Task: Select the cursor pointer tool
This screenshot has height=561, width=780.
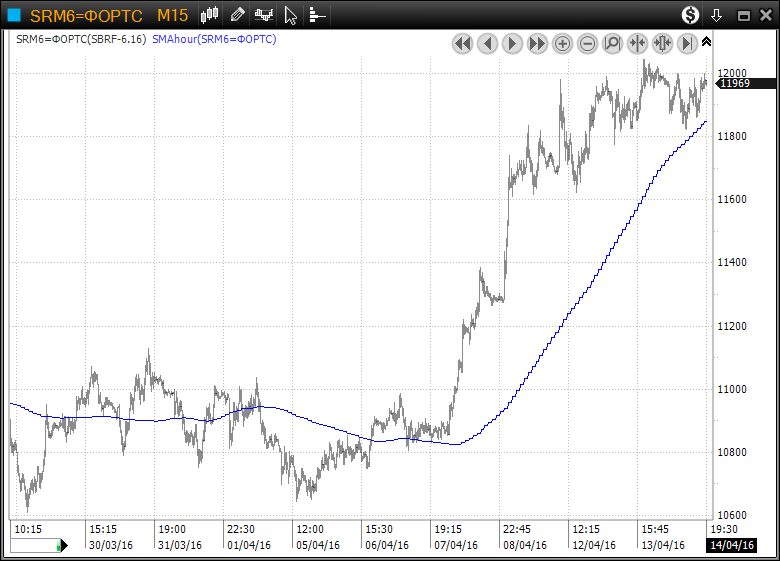Action: 291,15
